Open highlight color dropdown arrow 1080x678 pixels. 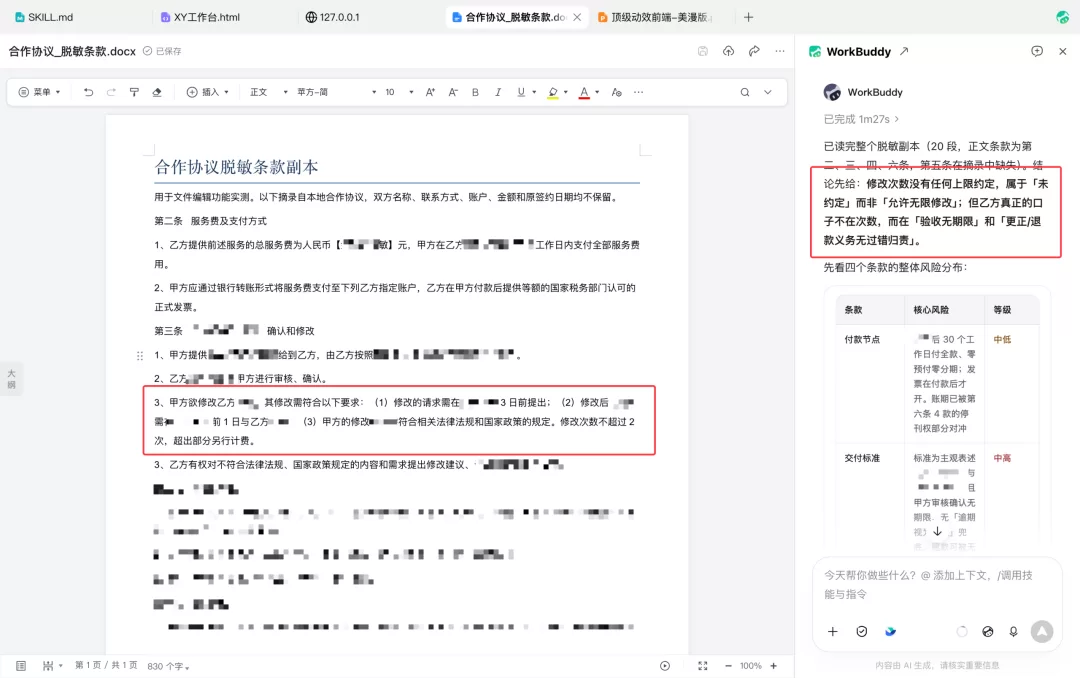pyautogui.click(x=565, y=92)
